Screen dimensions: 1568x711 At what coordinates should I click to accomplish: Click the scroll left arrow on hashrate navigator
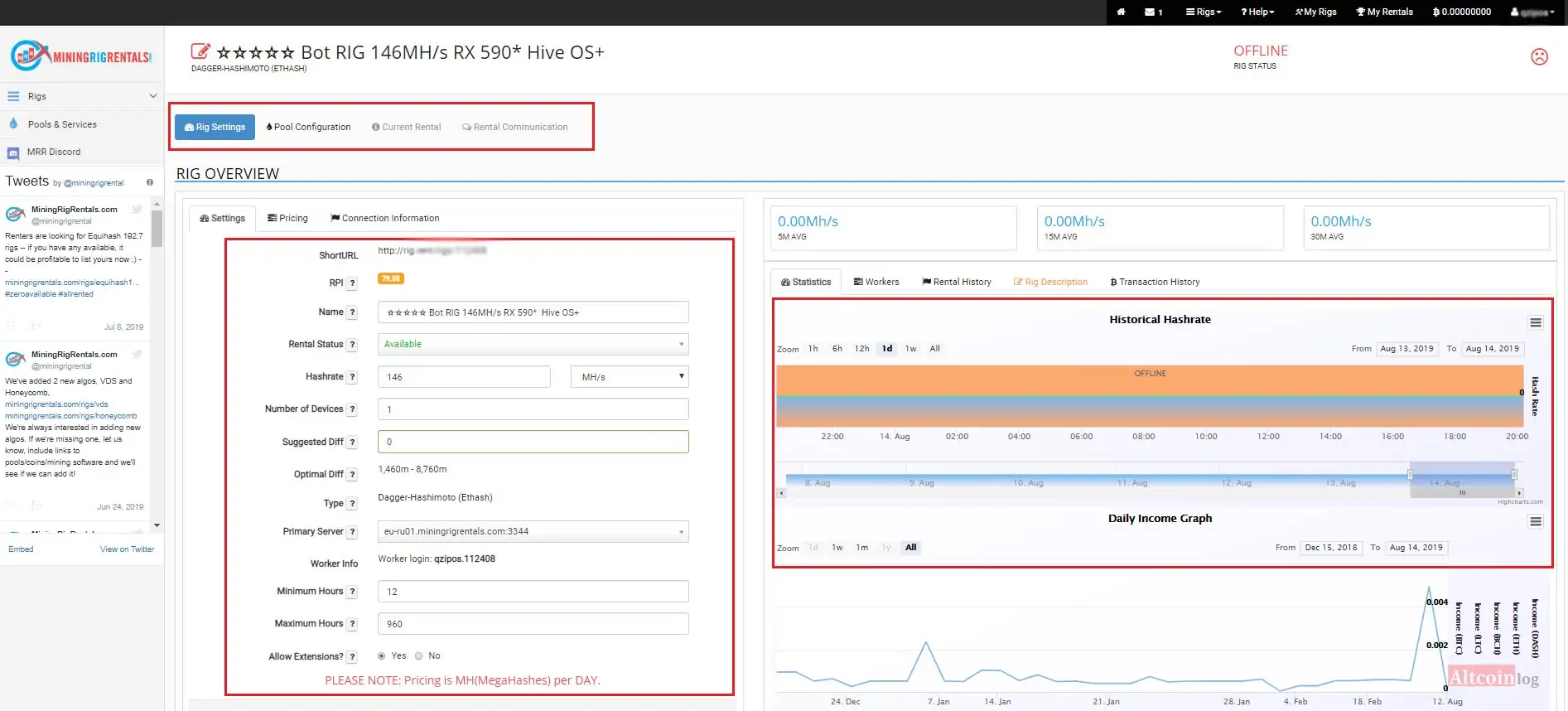pyautogui.click(x=781, y=493)
